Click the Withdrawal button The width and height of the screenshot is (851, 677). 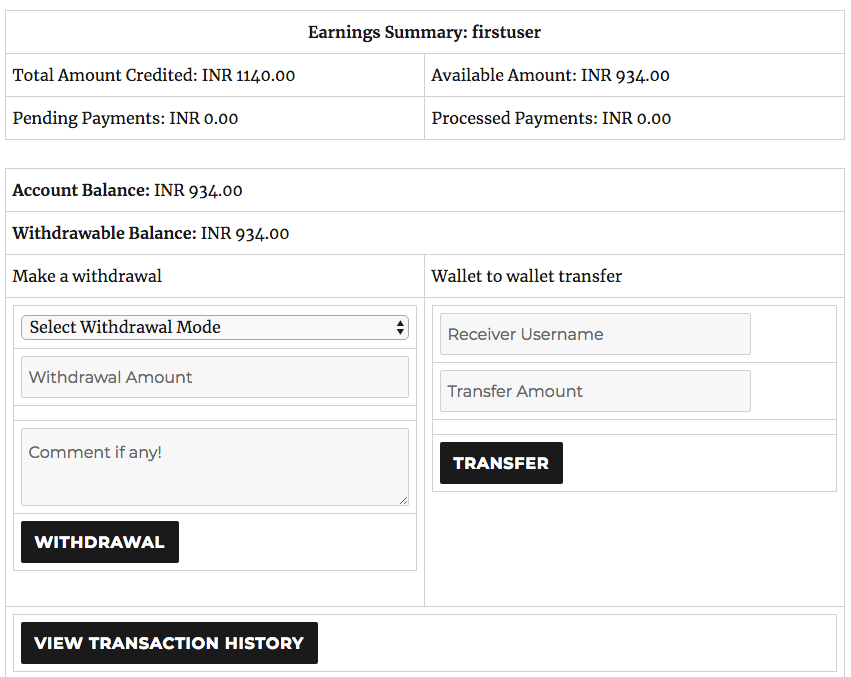tap(100, 542)
